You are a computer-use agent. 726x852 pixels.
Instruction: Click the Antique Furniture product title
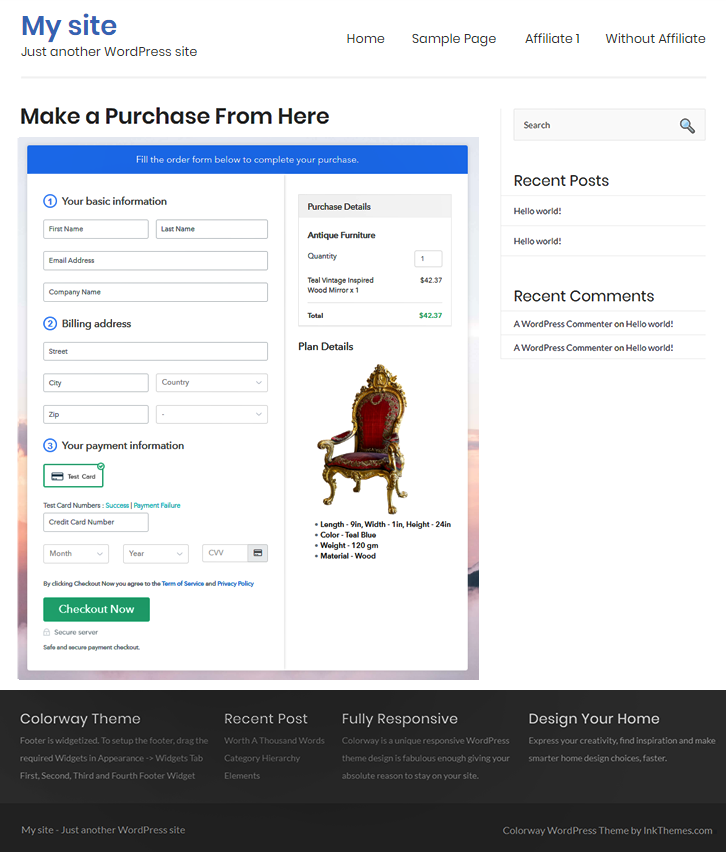point(341,235)
